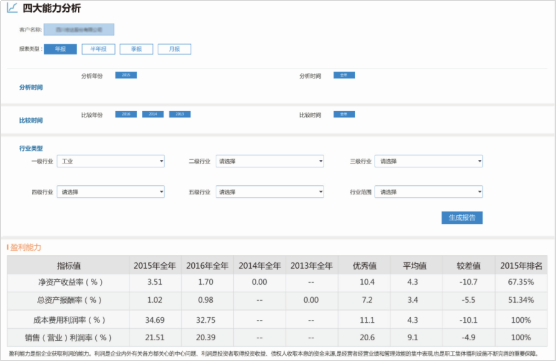Screen dimensions: 556x361
Task: Toggle the 2013 comparison year tag
Action: tap(180, 114)
